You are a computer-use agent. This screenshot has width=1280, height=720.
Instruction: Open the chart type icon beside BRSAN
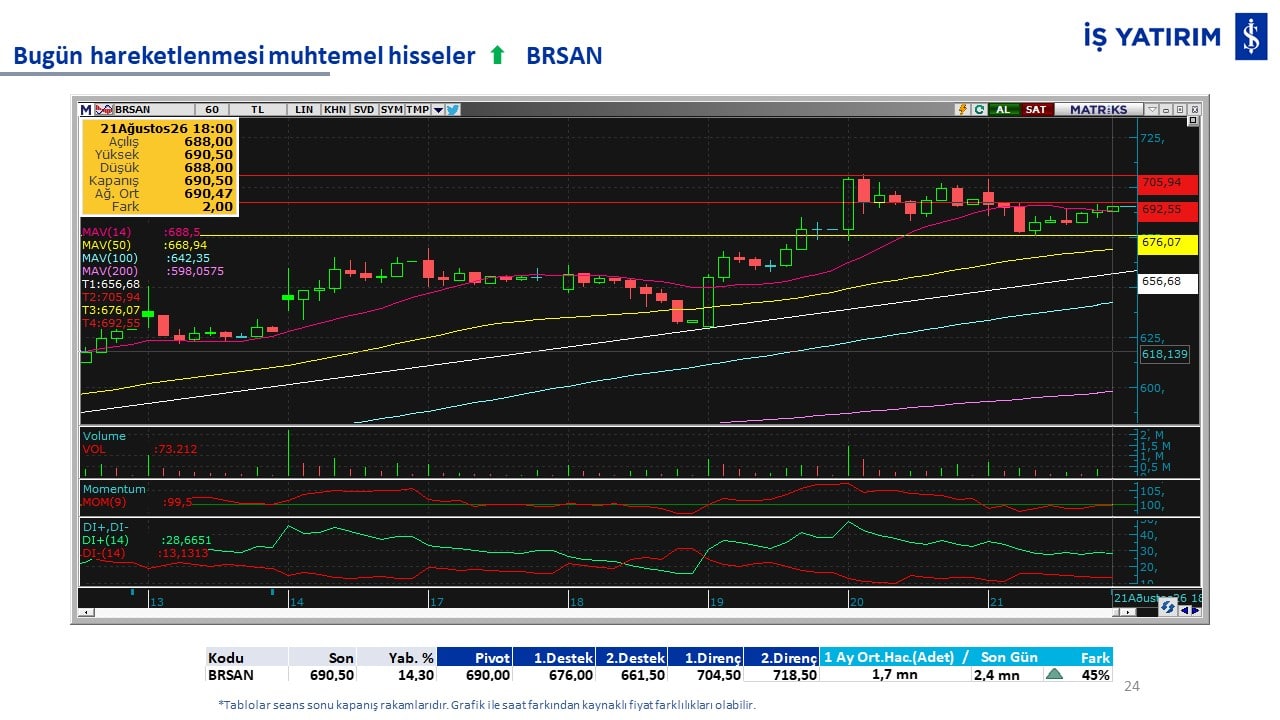[x=104, y=110]
